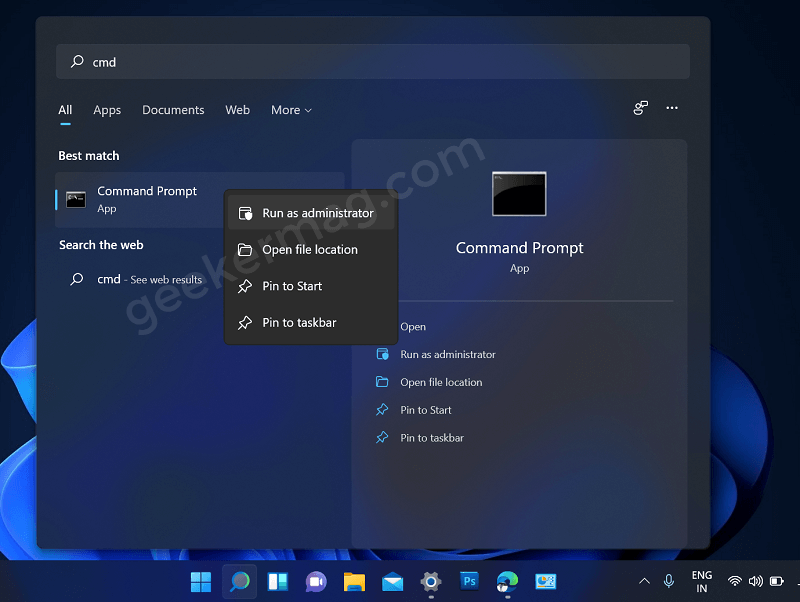Click Windows Start button on taskbar
The image size is (800, 602).
coord(201,582)
